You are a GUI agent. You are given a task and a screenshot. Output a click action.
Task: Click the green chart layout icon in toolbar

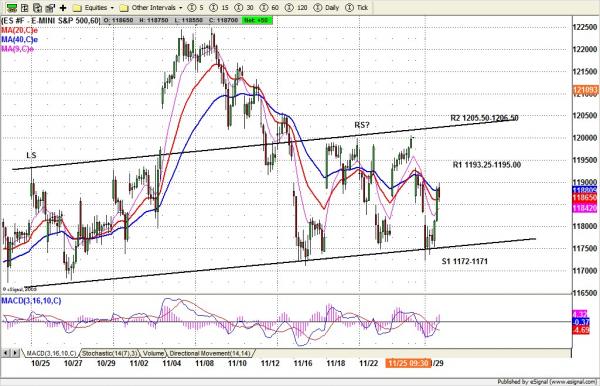click(x=12, y=7)
